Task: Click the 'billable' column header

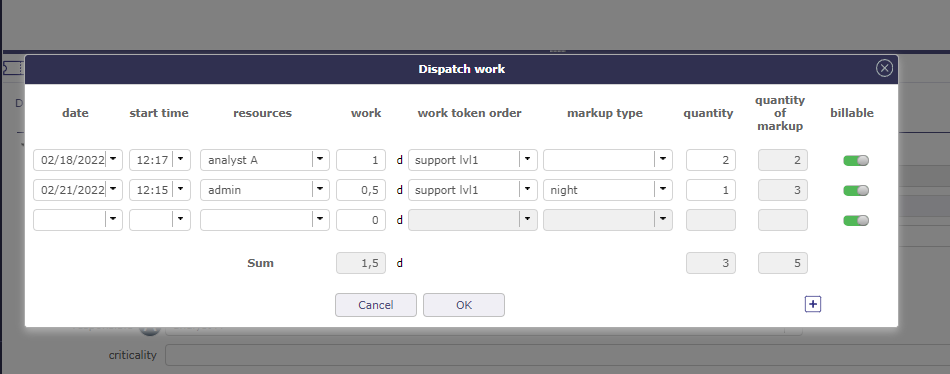Action: [x=852, y=113]
